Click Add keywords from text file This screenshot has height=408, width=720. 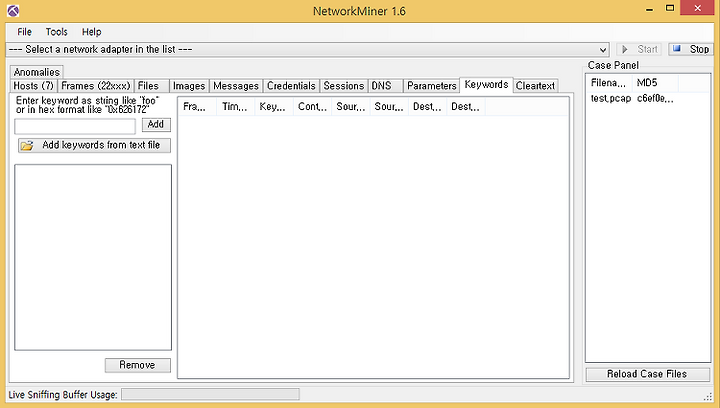[x=95, y=145]
